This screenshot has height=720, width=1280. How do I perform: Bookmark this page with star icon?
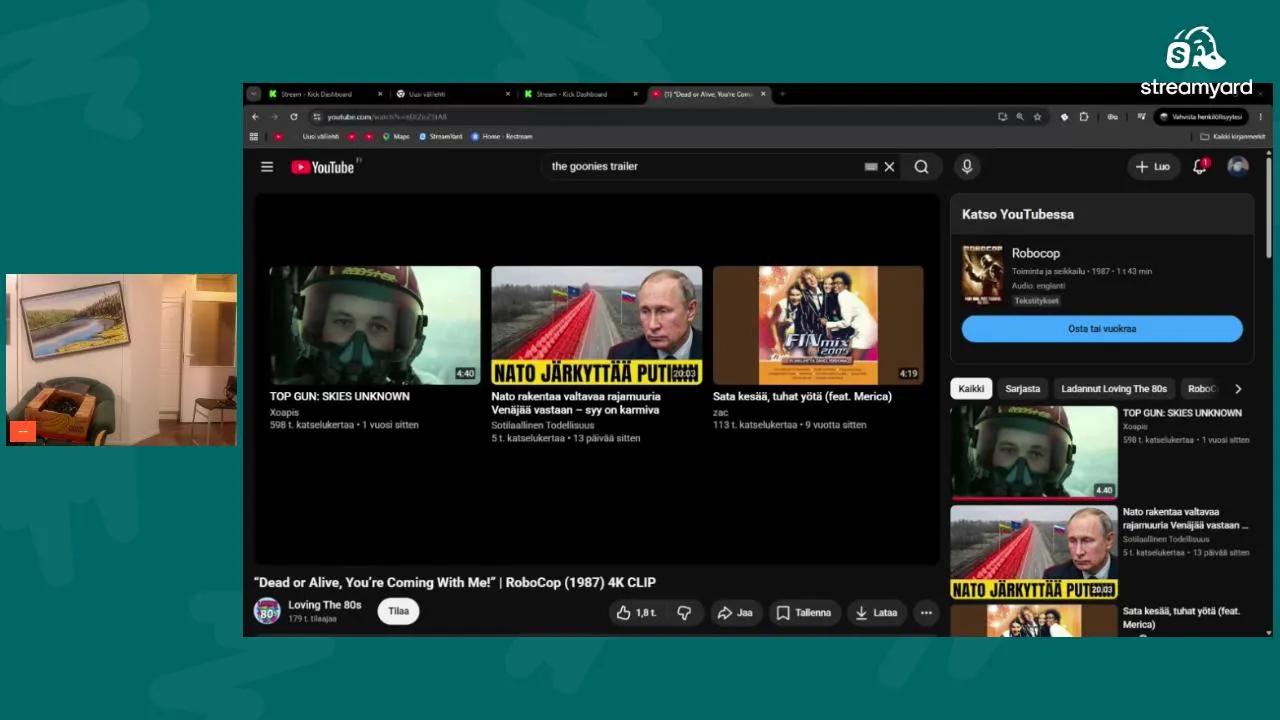click(x=1038, y=117)
